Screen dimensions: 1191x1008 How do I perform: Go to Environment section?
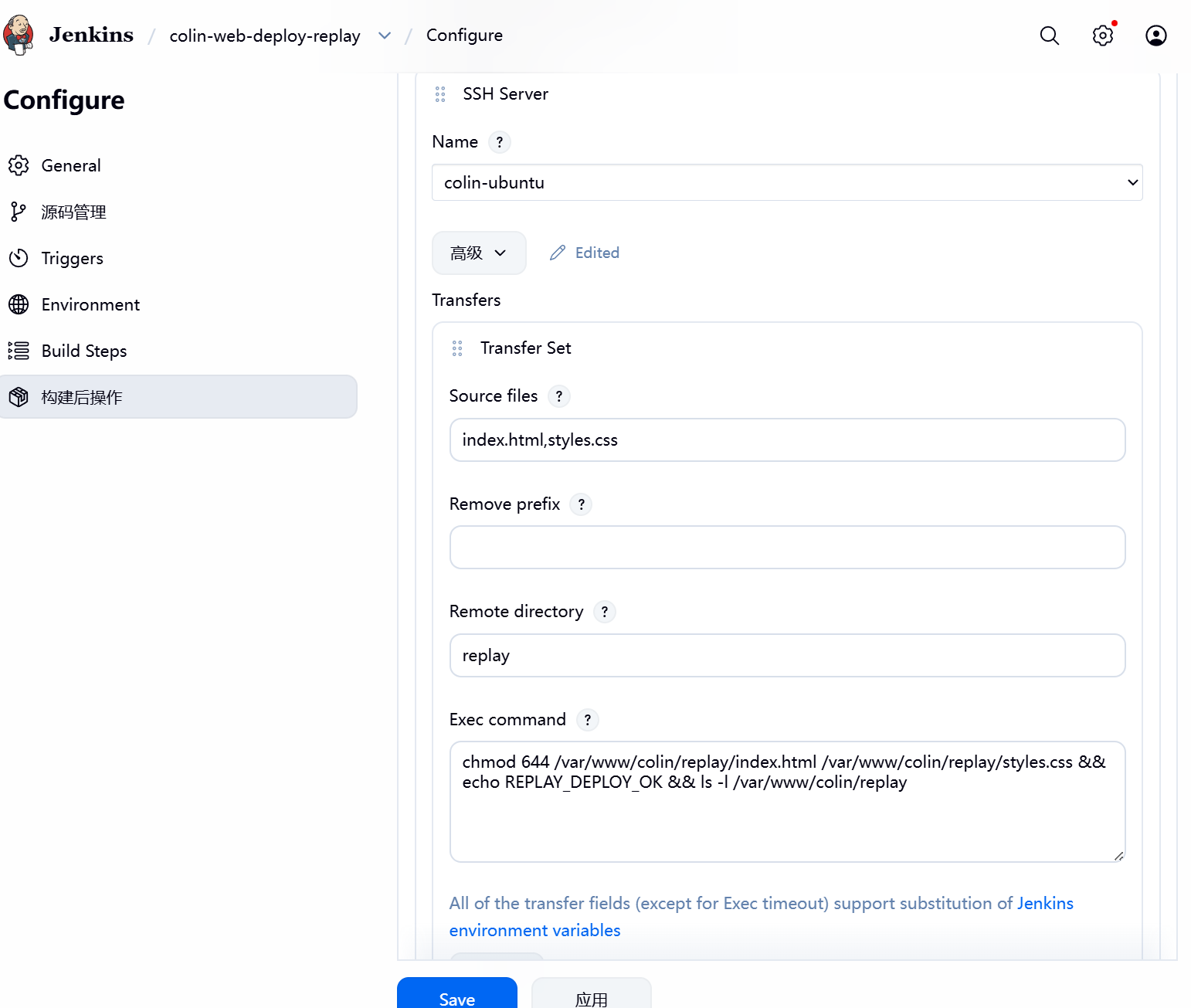click(x=178, y=304)
